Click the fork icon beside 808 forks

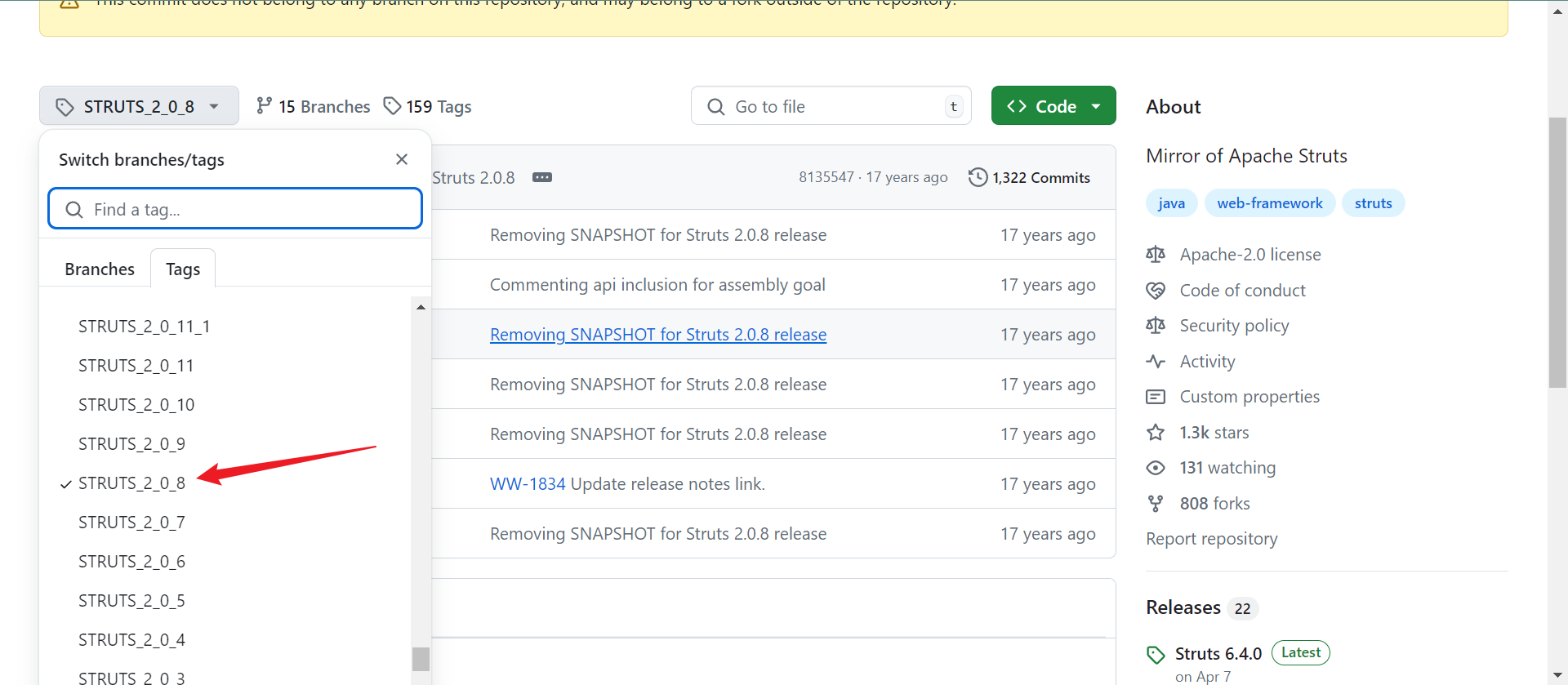pyautogui.click(x=1156, y=504)
